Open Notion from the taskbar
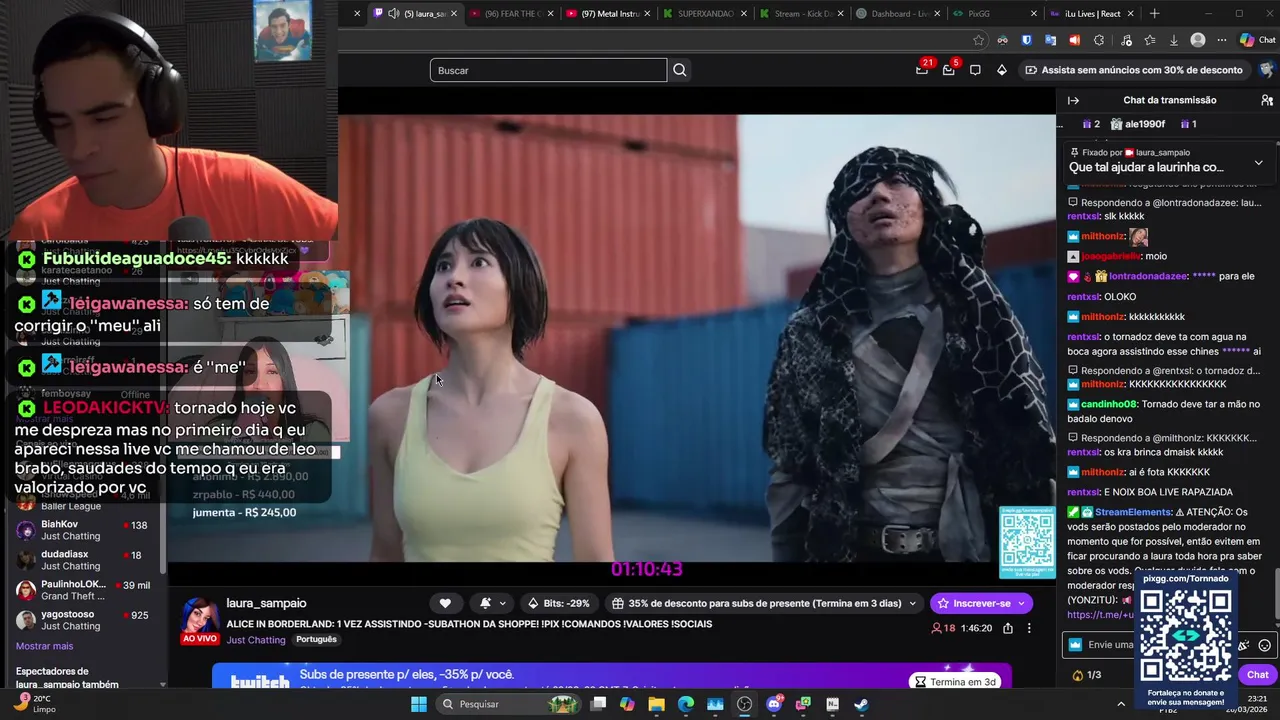Image resolution: width=1280 pixels, height=720 pixels. click(832, 704)
